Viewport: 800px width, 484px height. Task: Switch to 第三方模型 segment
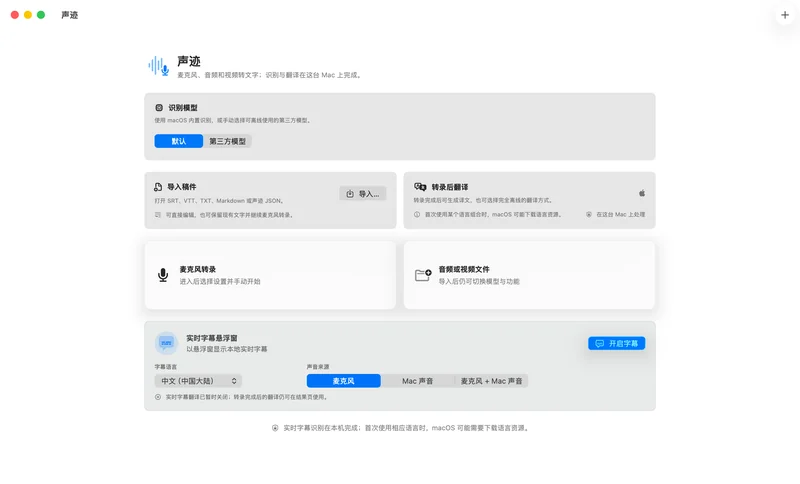pos(228,141)
